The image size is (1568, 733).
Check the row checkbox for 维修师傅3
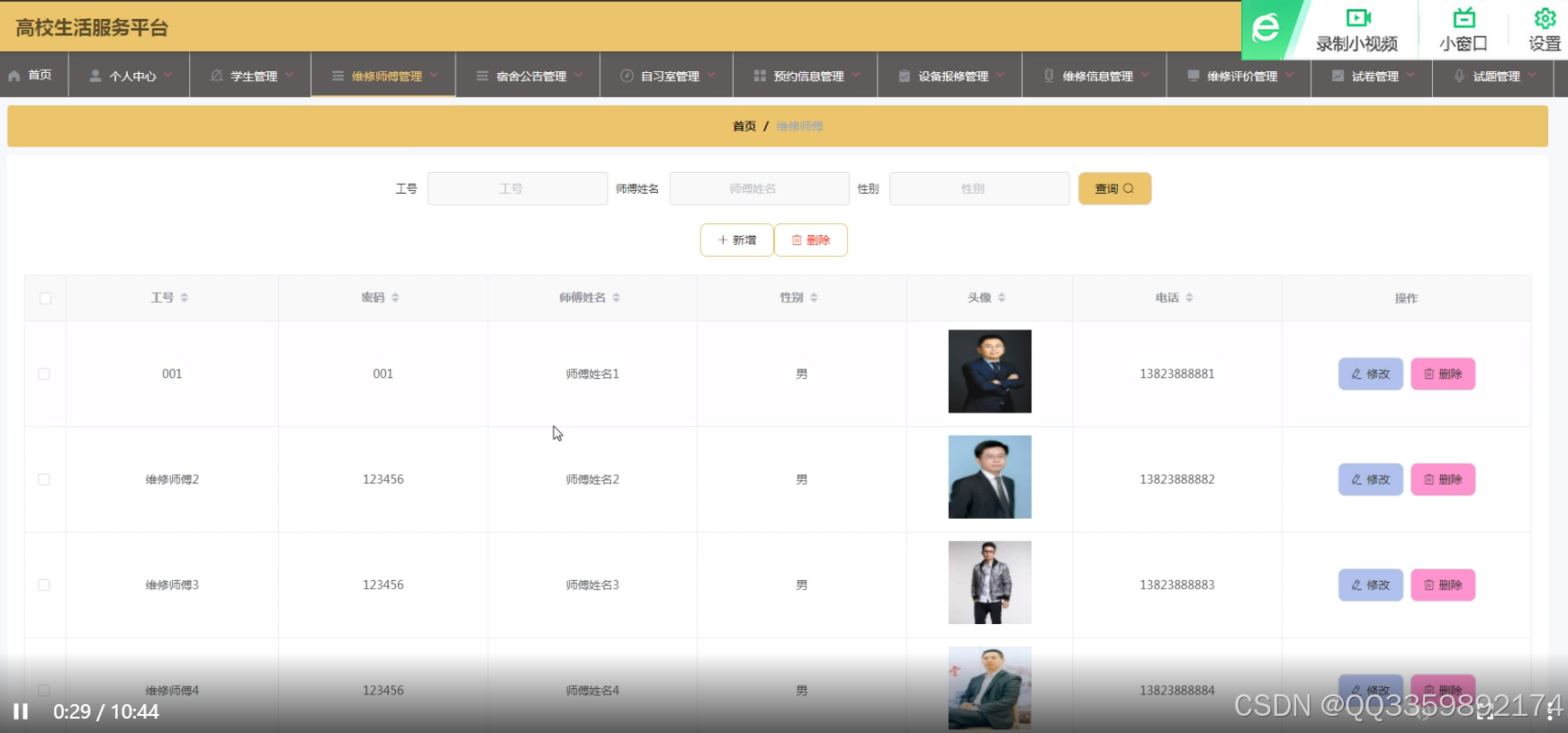43,584
